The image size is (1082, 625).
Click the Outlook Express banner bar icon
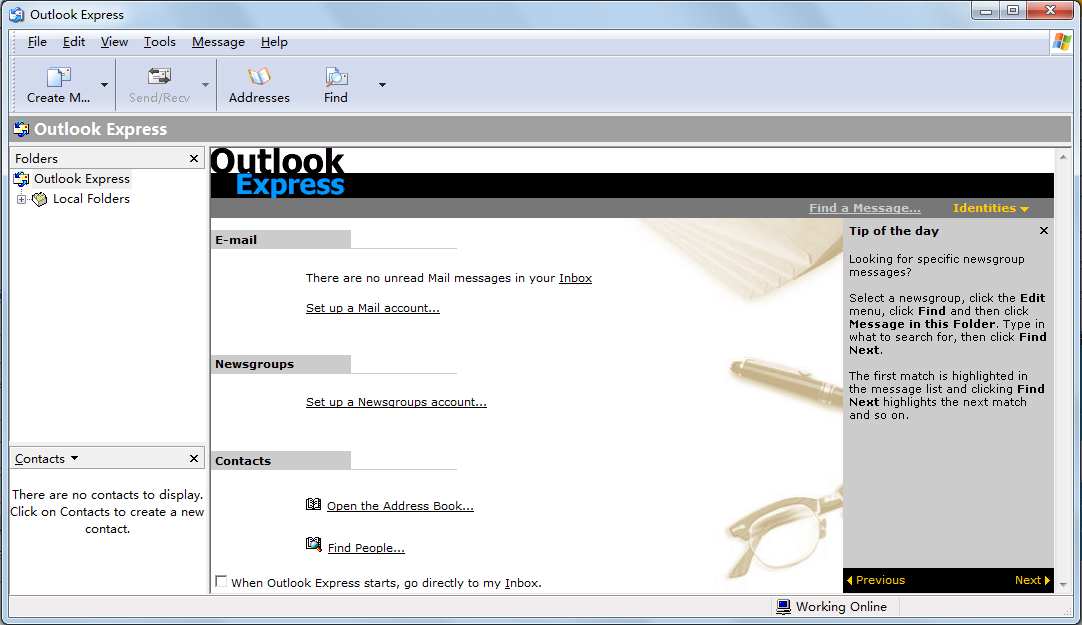[x=21, y=129]
